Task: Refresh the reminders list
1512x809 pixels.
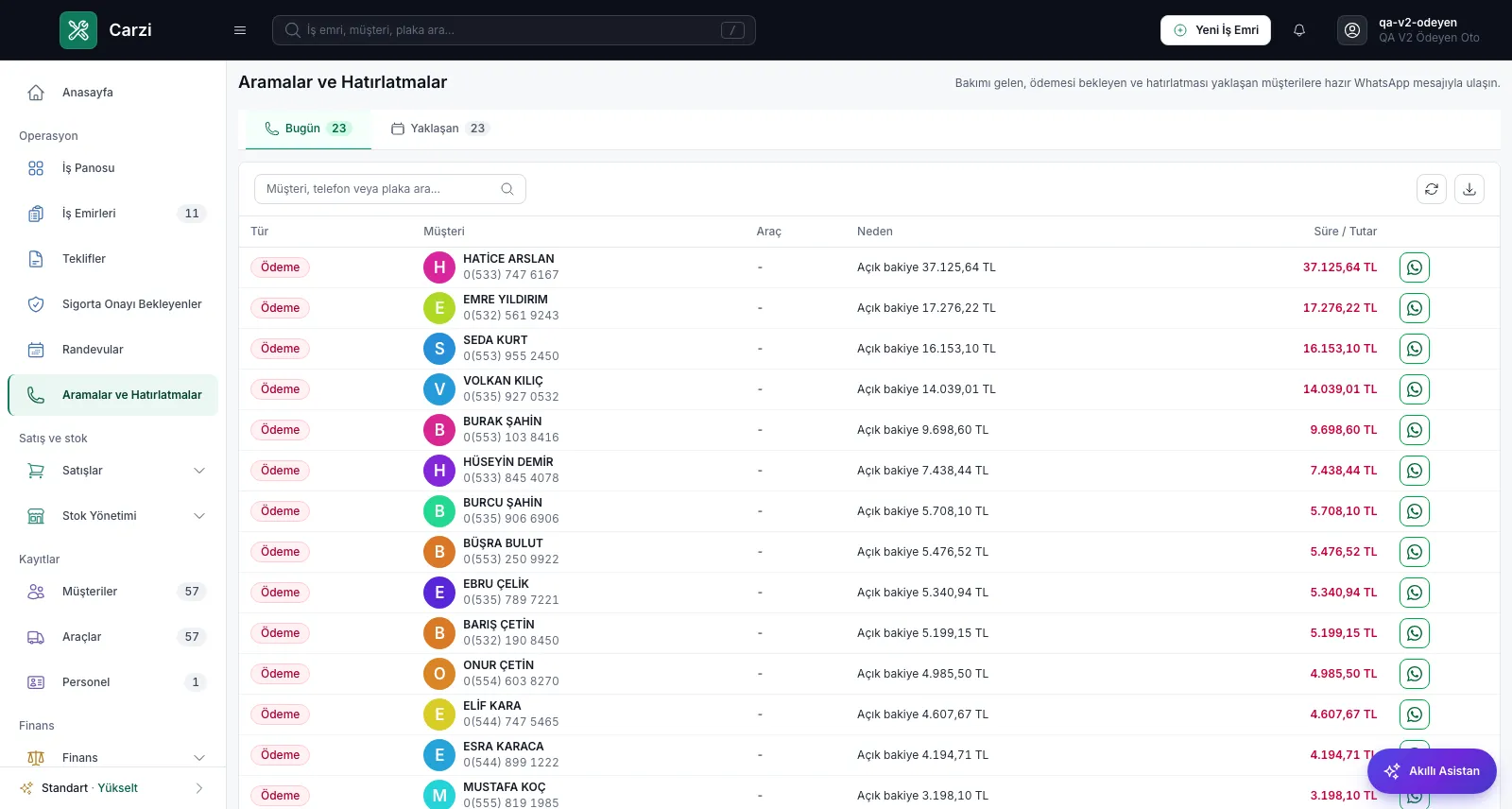Action: tap(1432, 189)
